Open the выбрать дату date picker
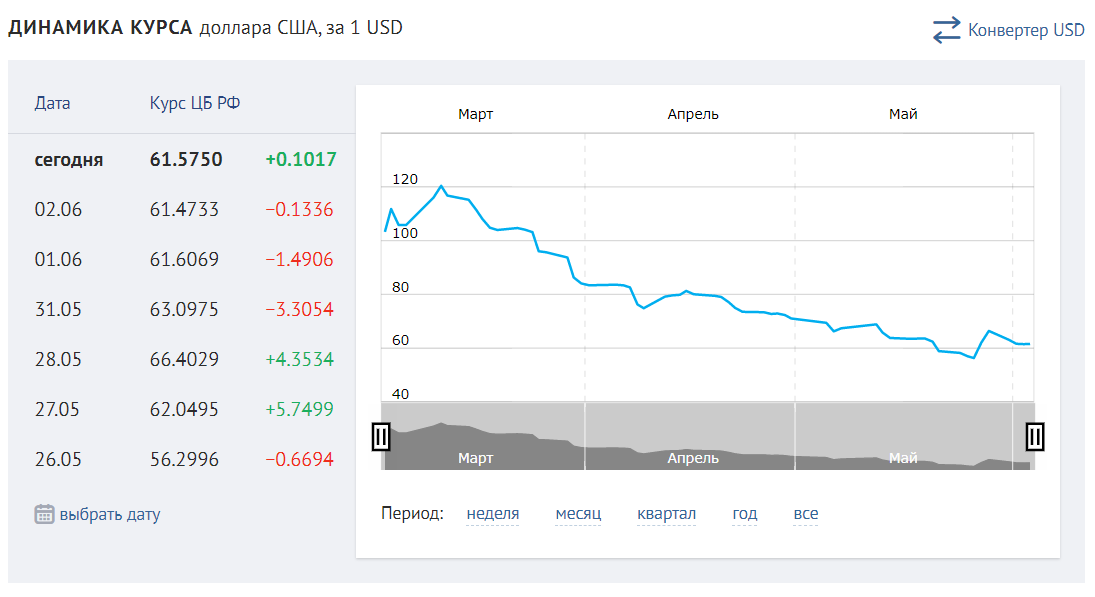Screen dimensions: 1095x597 click(110, 515)
